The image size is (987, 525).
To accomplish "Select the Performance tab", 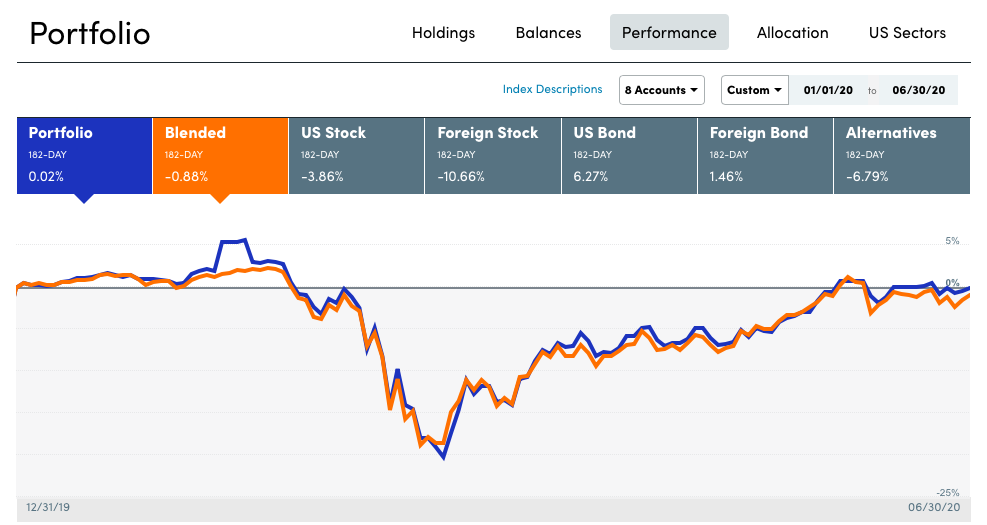I will [x=669, y=33].
